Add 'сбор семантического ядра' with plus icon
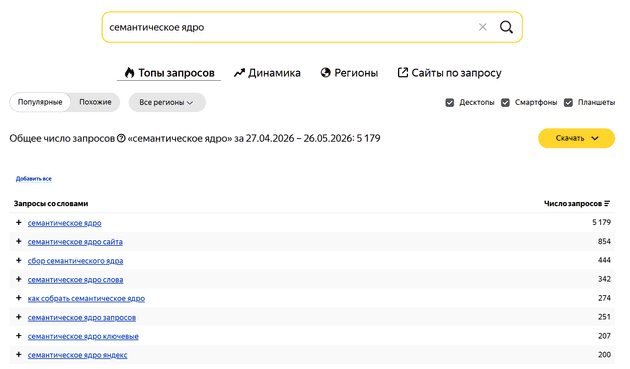Image resolution: width=630 pixels, height=369 pixels. (18, 260)
